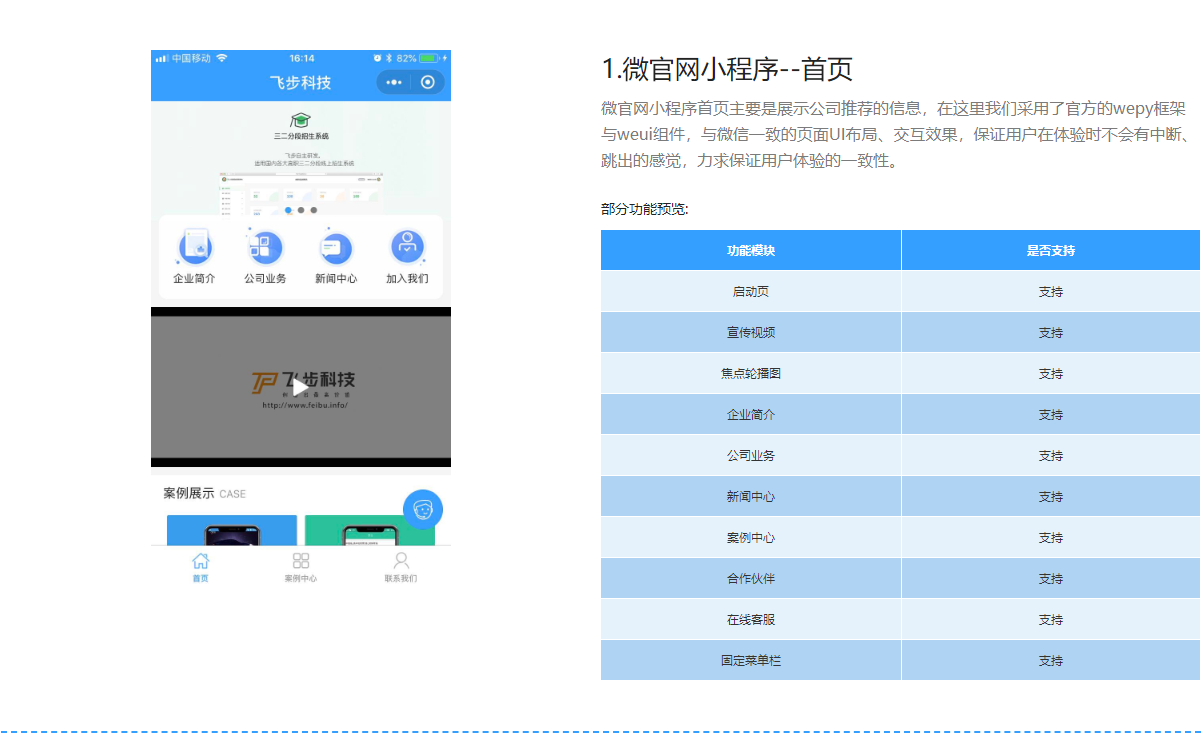1202x734 pixels.
Task: Select the 宣传视频 table cell
Action: pyautogui.click(x=751, y=333)
